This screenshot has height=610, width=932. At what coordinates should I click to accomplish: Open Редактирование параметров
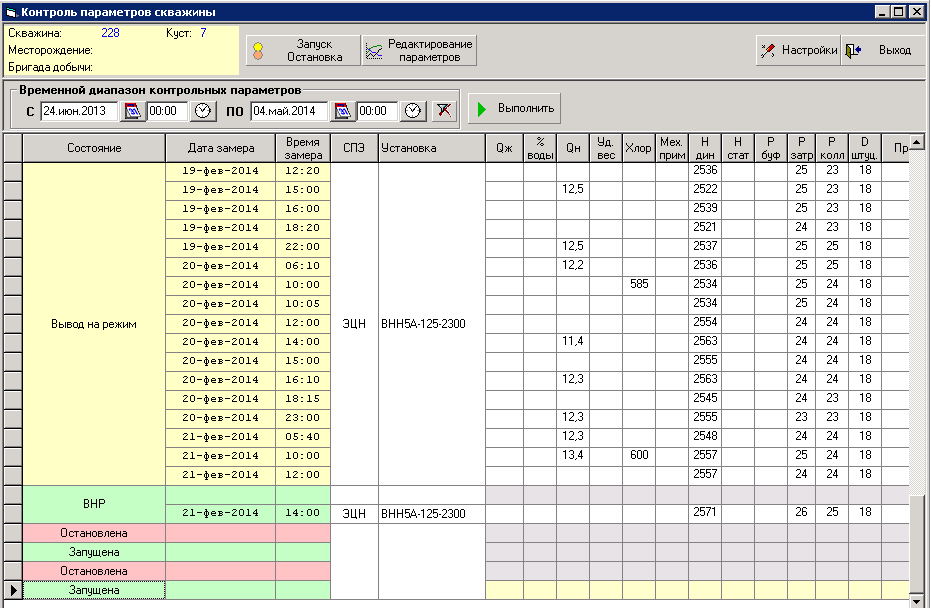[x=419, y=51]
